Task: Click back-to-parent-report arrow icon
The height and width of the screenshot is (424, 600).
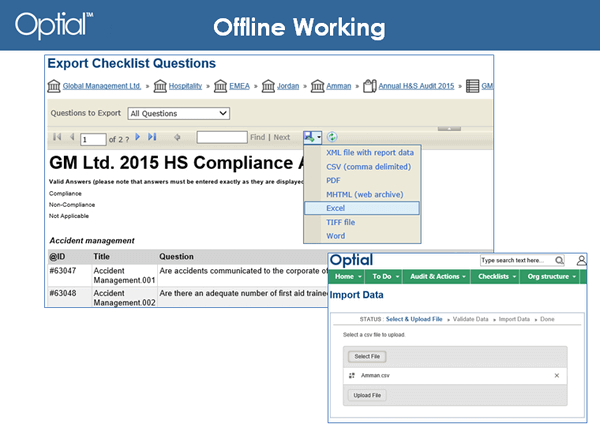Action: tap(177, 137)
